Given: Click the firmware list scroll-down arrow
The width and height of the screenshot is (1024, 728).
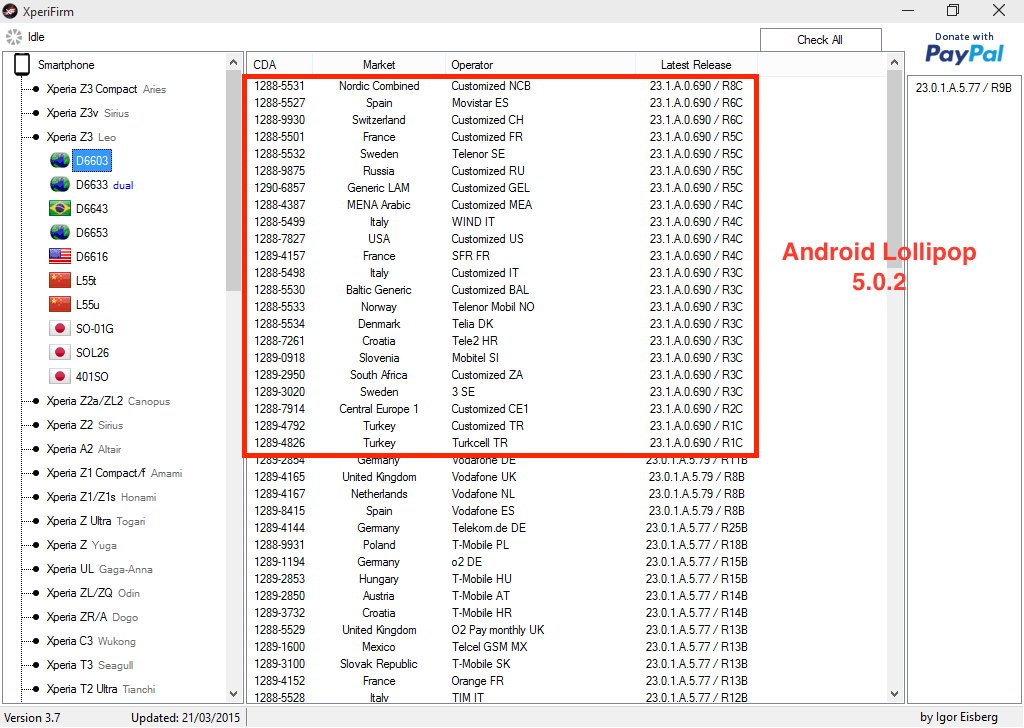Looking at the screenshot, I should (895, 693).
